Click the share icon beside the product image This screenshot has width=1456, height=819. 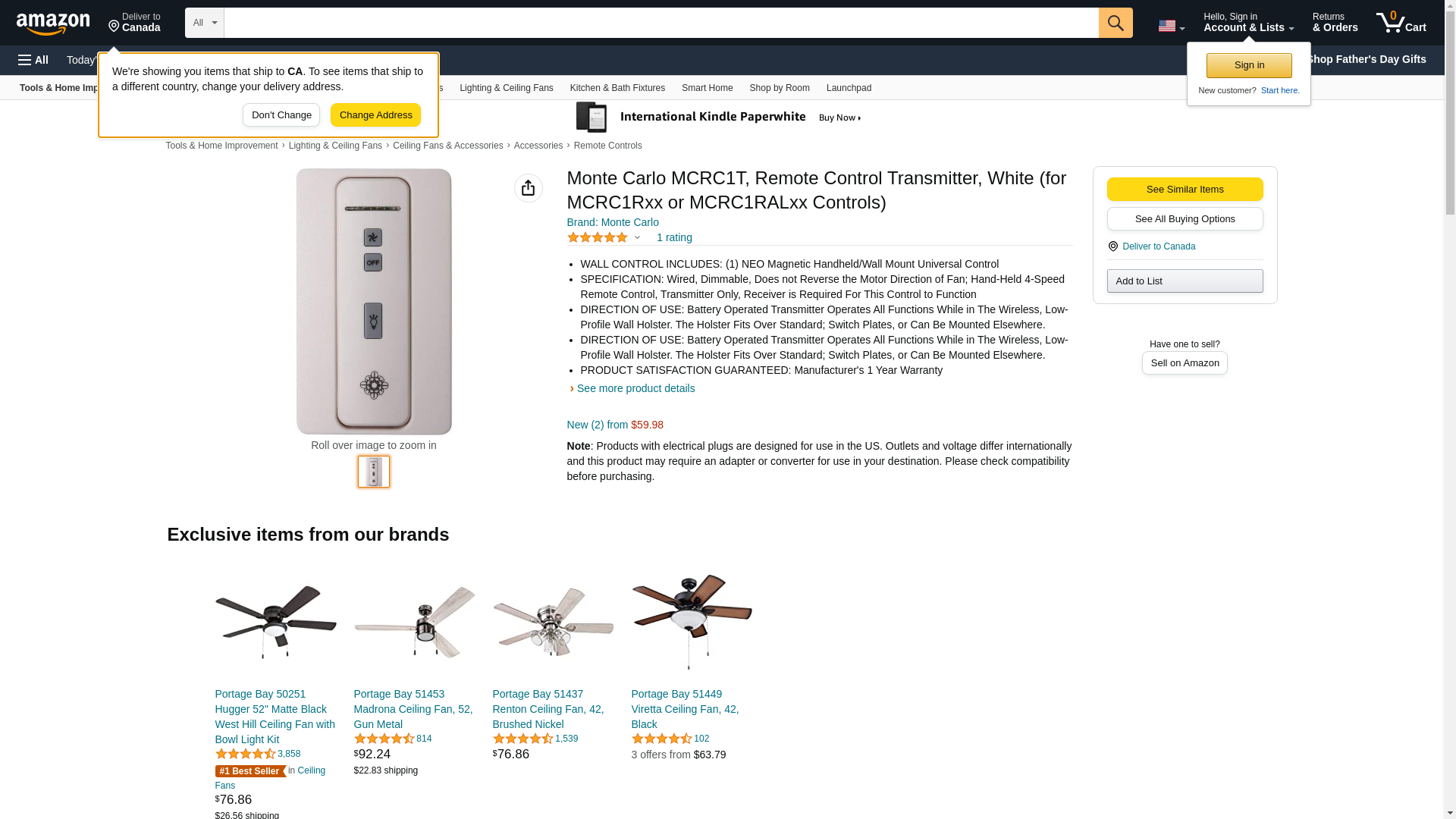coord(528,188)
